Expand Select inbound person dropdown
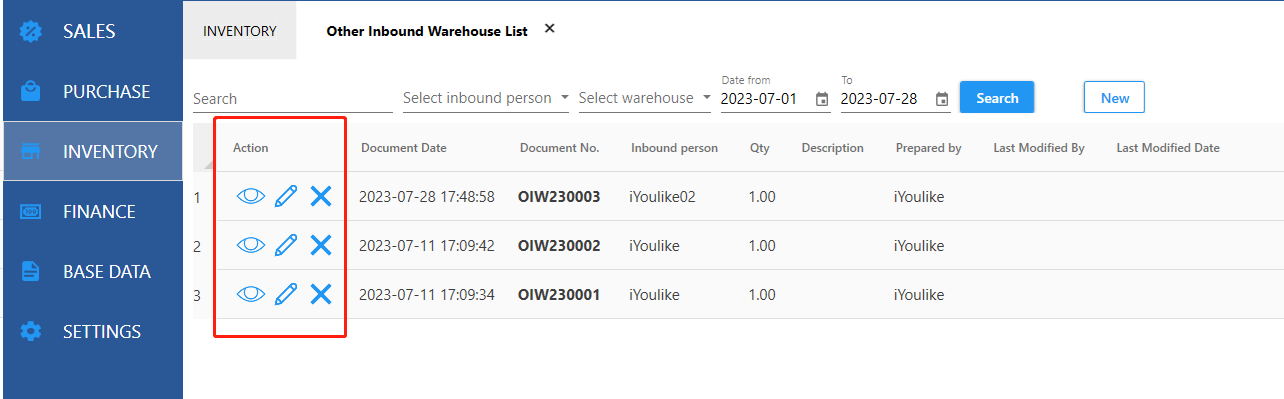The width and height of the screenshot is (1284, 399). tap(565, 98)
